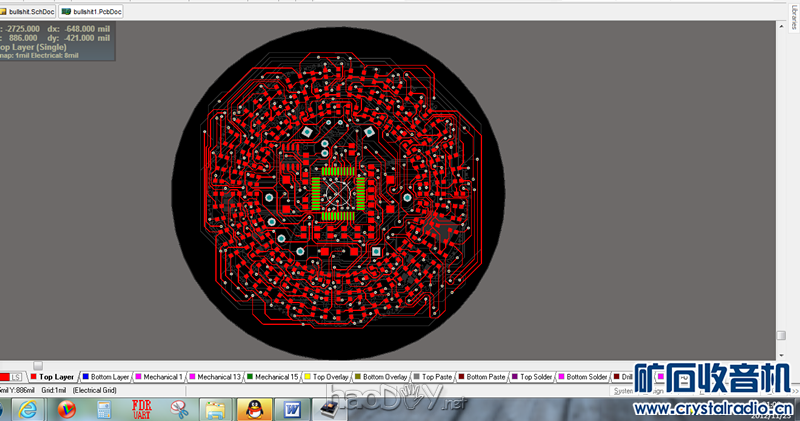Select the Top Layer tab
Viewport: 800px width, 421px height.
pyautogui.click(x=55, y=377)
